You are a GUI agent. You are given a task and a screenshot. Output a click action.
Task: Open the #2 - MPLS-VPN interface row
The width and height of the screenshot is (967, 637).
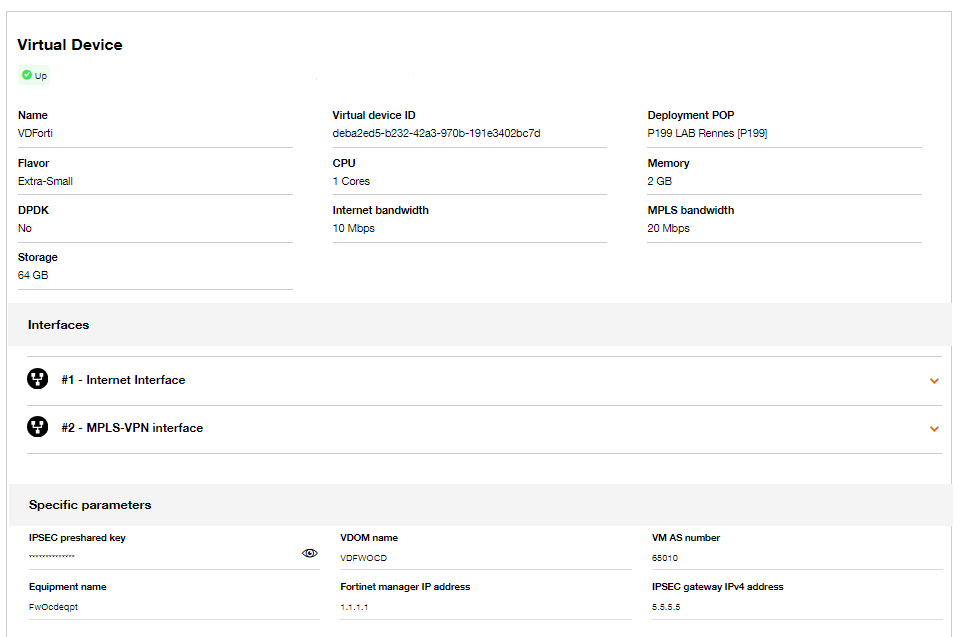(484, 429)
